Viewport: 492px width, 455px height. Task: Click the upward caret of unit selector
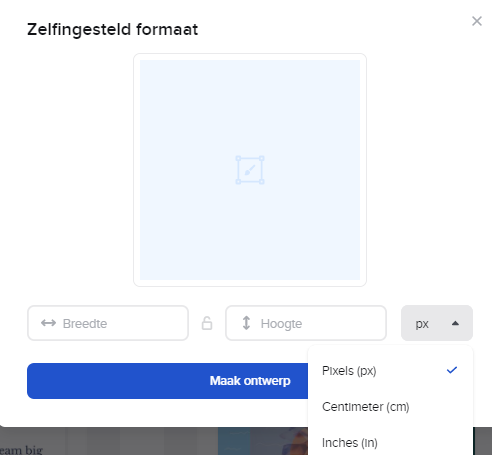(x=455, y=323)
